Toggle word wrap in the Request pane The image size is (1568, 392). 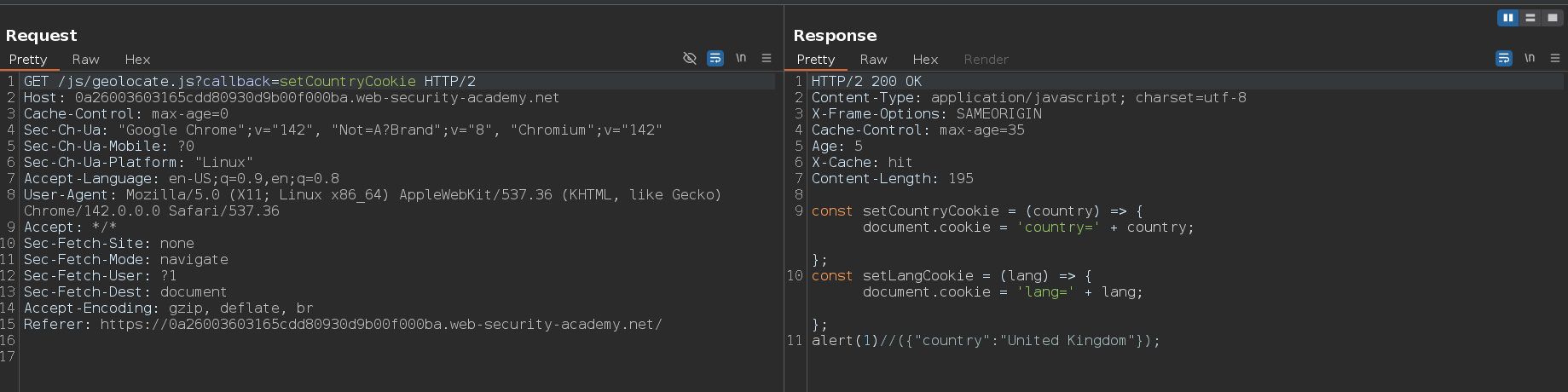(x=715, y=58)
